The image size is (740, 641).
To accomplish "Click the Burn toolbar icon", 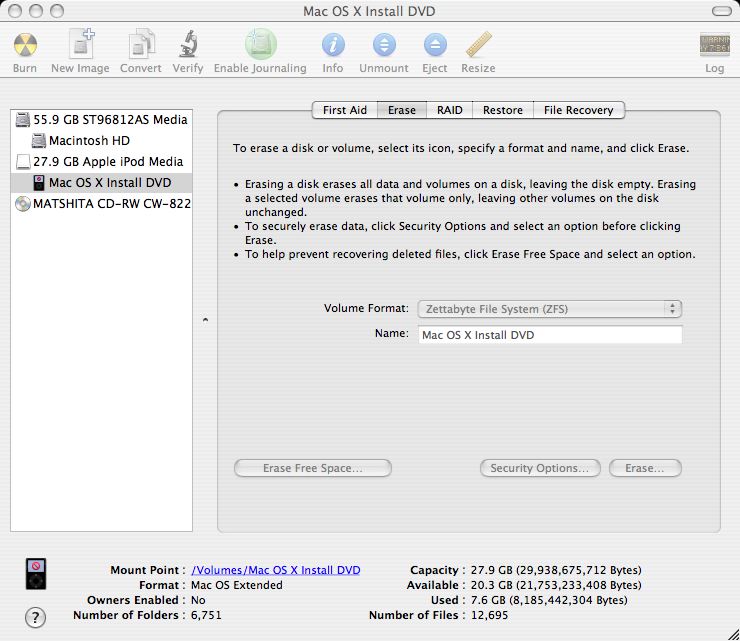I will 25,45.
